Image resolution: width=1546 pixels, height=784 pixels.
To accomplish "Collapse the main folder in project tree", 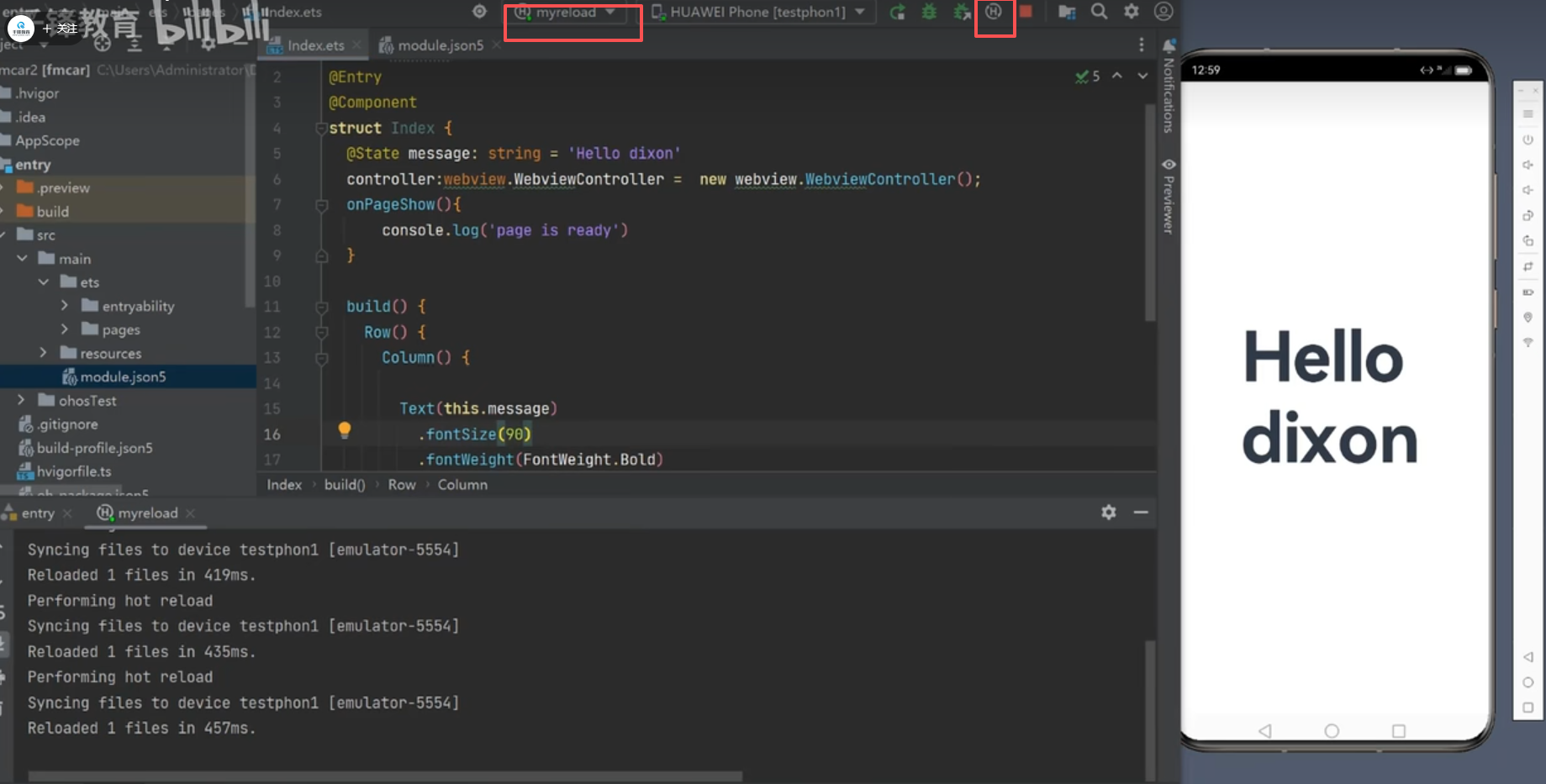I will tap(22, 258).
